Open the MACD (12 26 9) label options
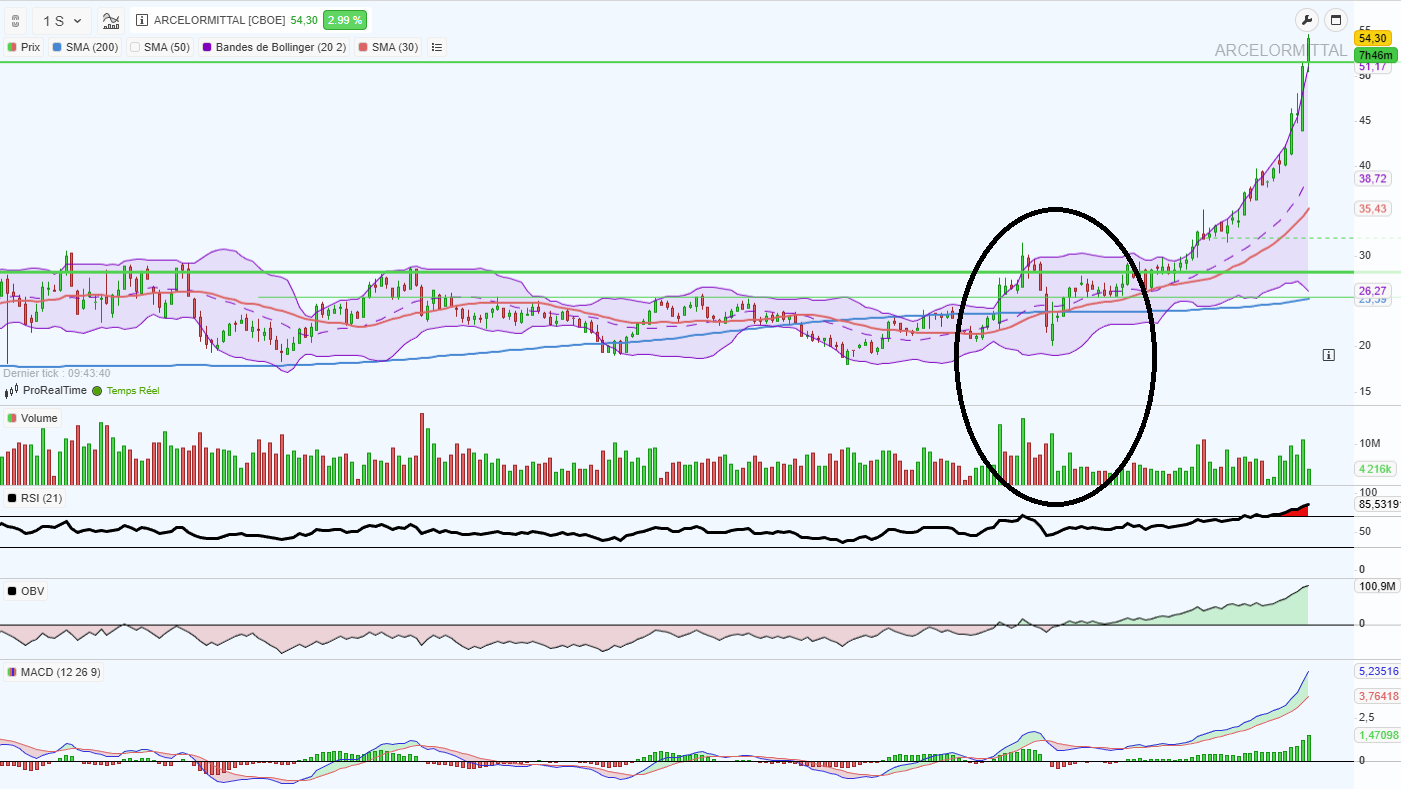 (x=52, y=672)
